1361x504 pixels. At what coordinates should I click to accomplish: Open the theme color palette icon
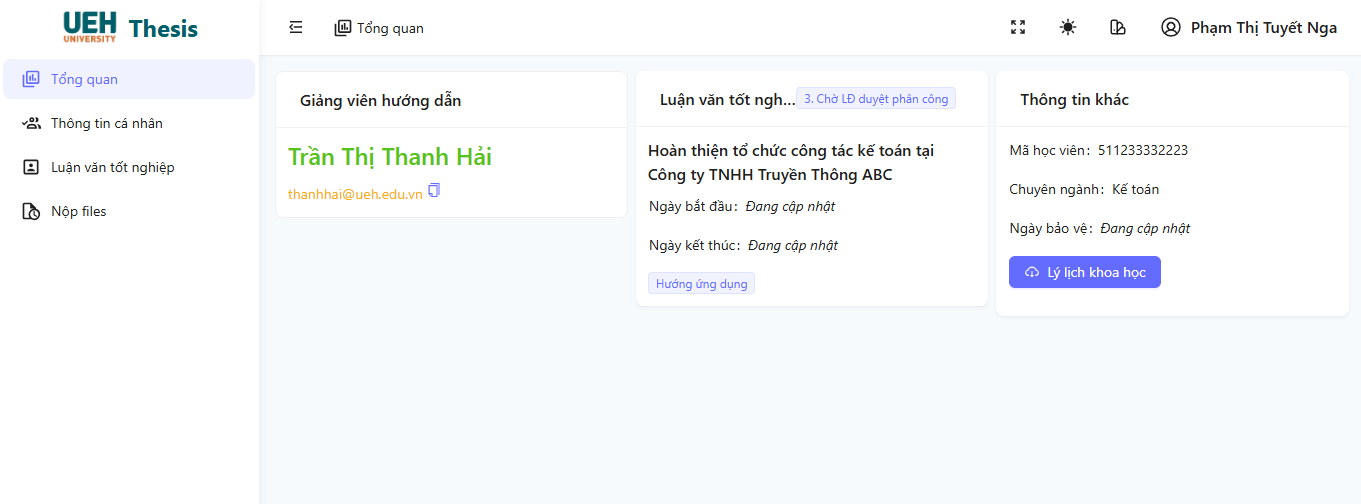pyautogui.click(x=1118, y=28)
